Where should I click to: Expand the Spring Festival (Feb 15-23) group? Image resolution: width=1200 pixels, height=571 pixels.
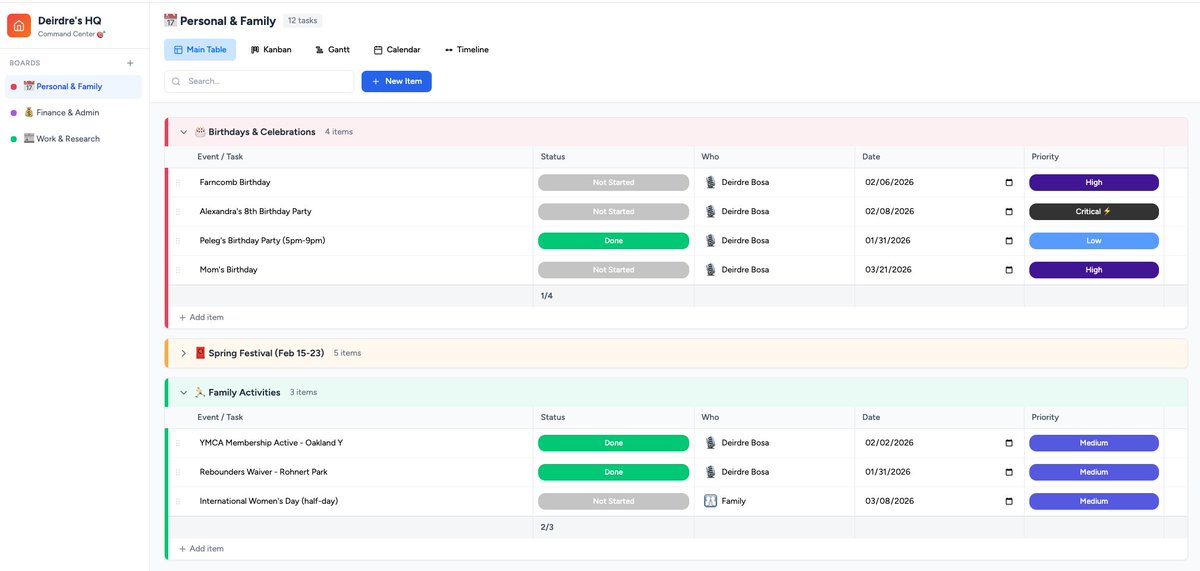tap(184, 353)
